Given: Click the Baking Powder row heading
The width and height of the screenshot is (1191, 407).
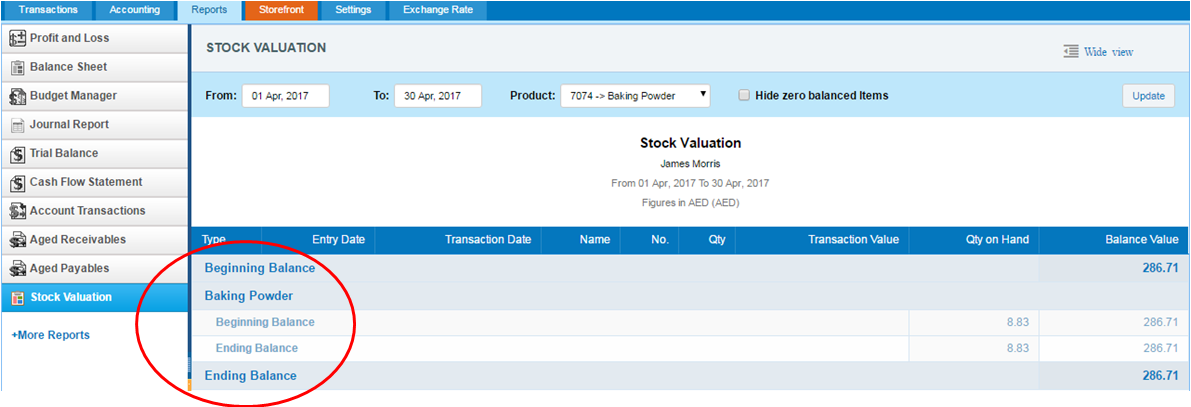Looking at the screenshot, I should coord(249,295).
